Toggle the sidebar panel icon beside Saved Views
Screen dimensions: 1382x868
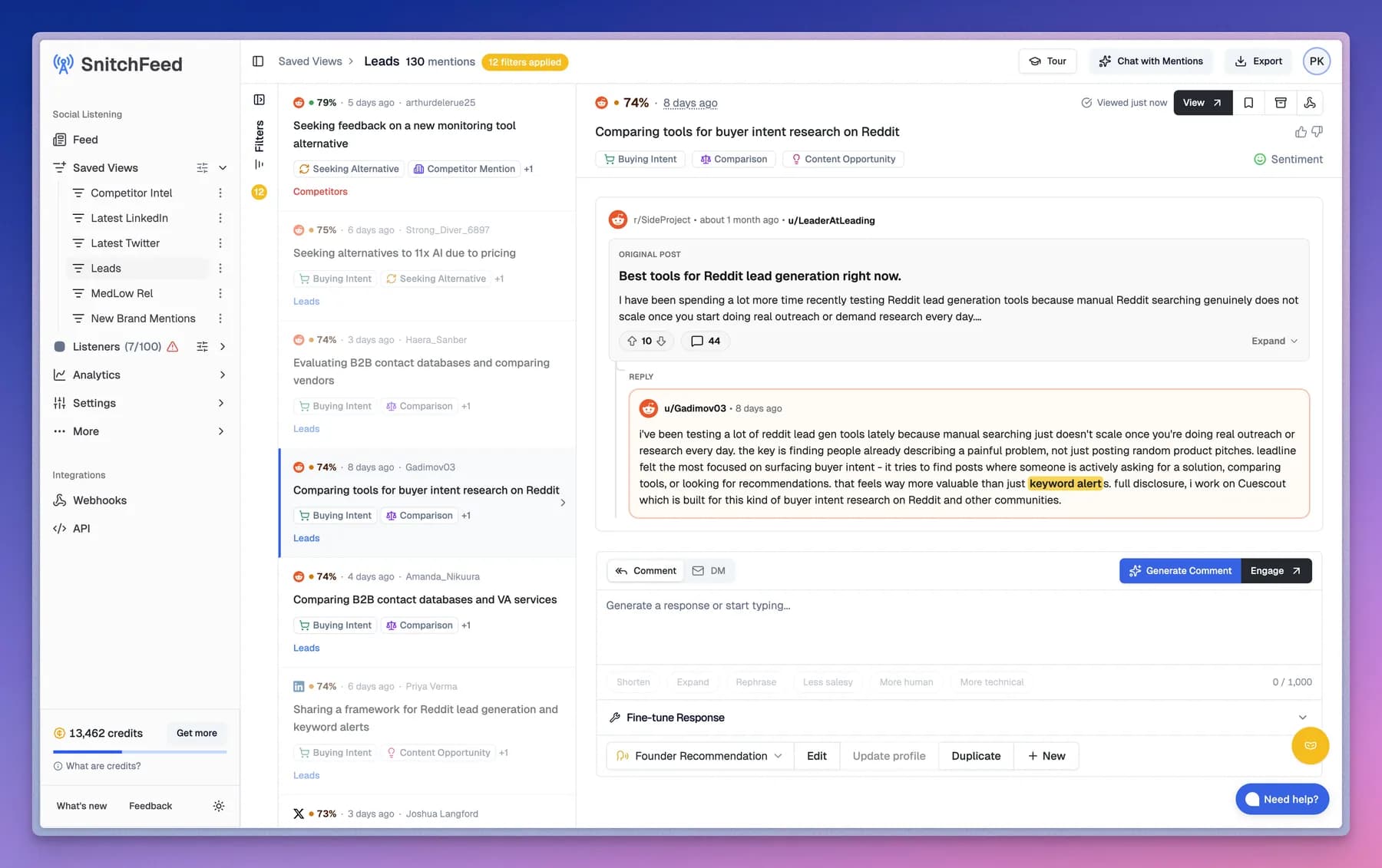258,61
